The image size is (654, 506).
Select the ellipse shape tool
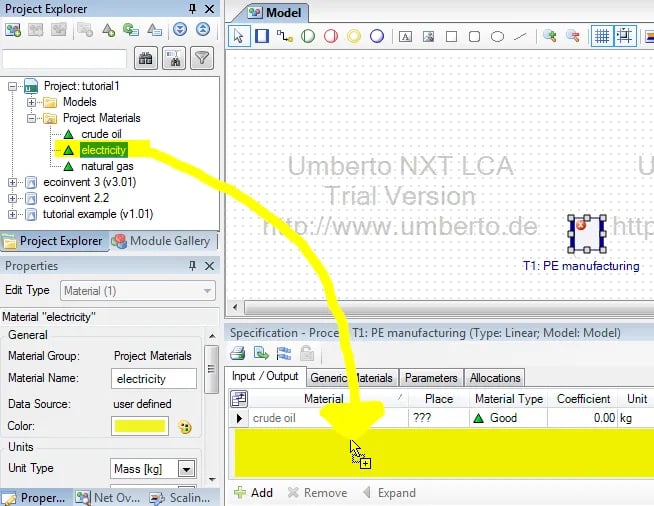point(497,37)
